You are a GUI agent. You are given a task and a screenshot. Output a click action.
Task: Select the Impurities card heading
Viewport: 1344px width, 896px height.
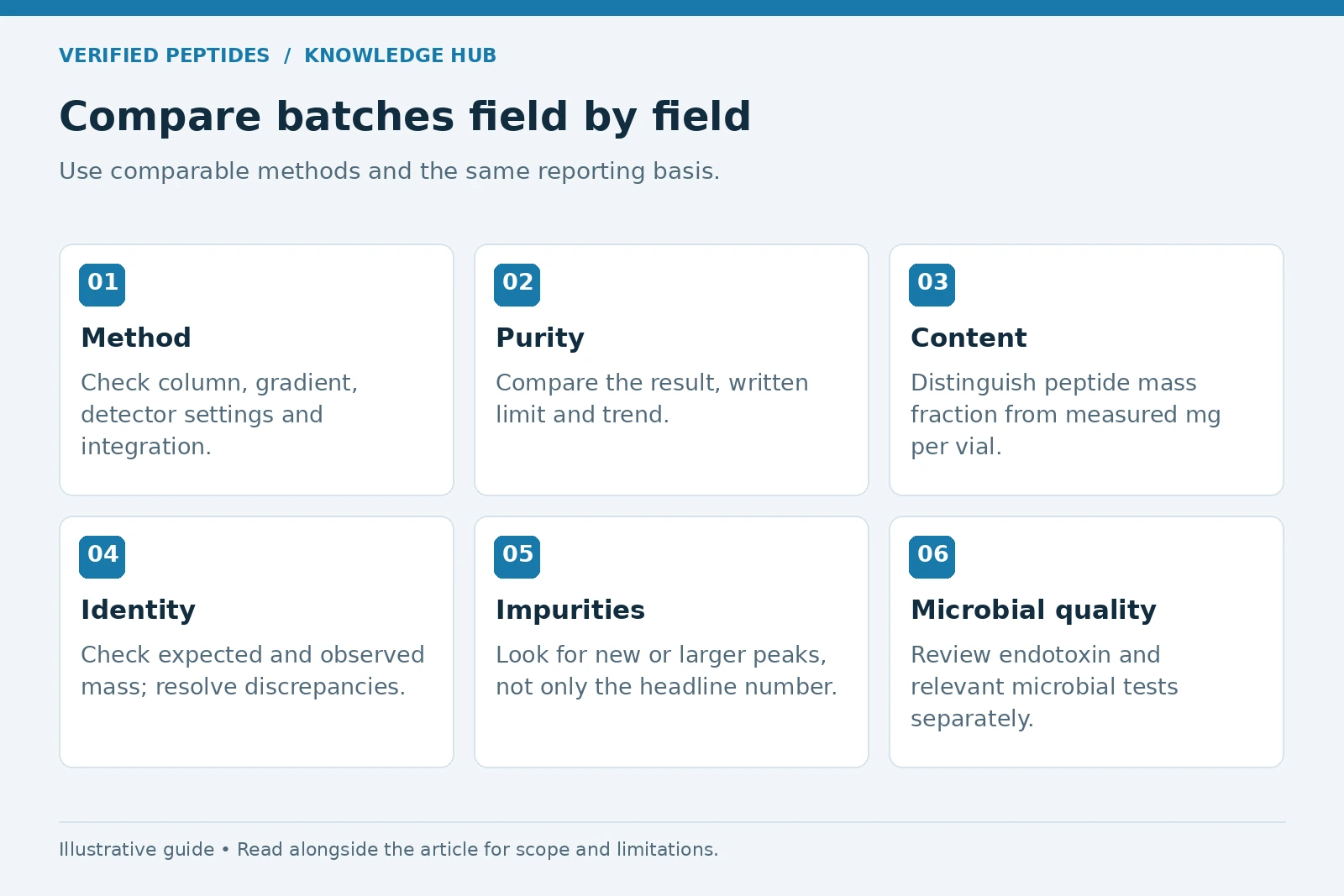tap(570, 610)
